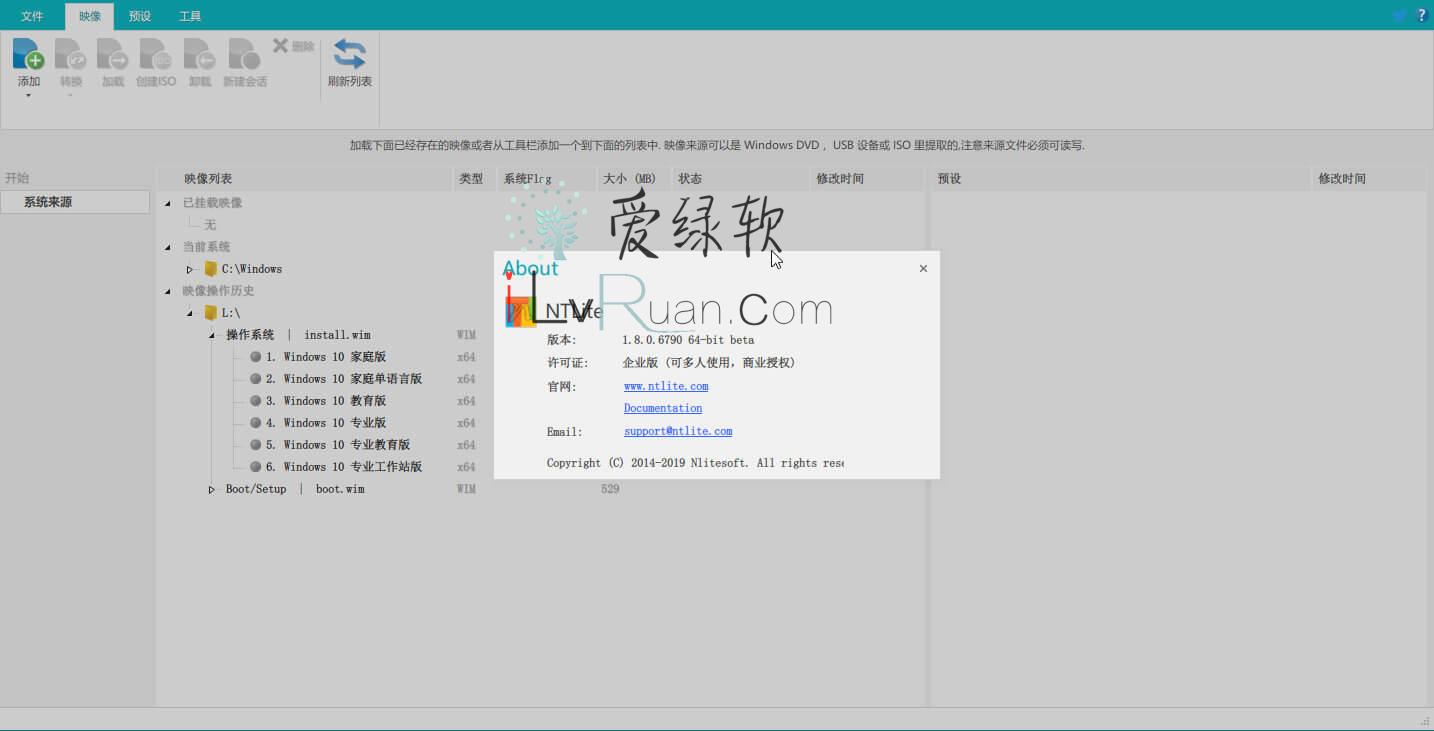Click the 无 entry under 已挂载映像
This screenshot has height=731, width=1434.
(210, 225)
